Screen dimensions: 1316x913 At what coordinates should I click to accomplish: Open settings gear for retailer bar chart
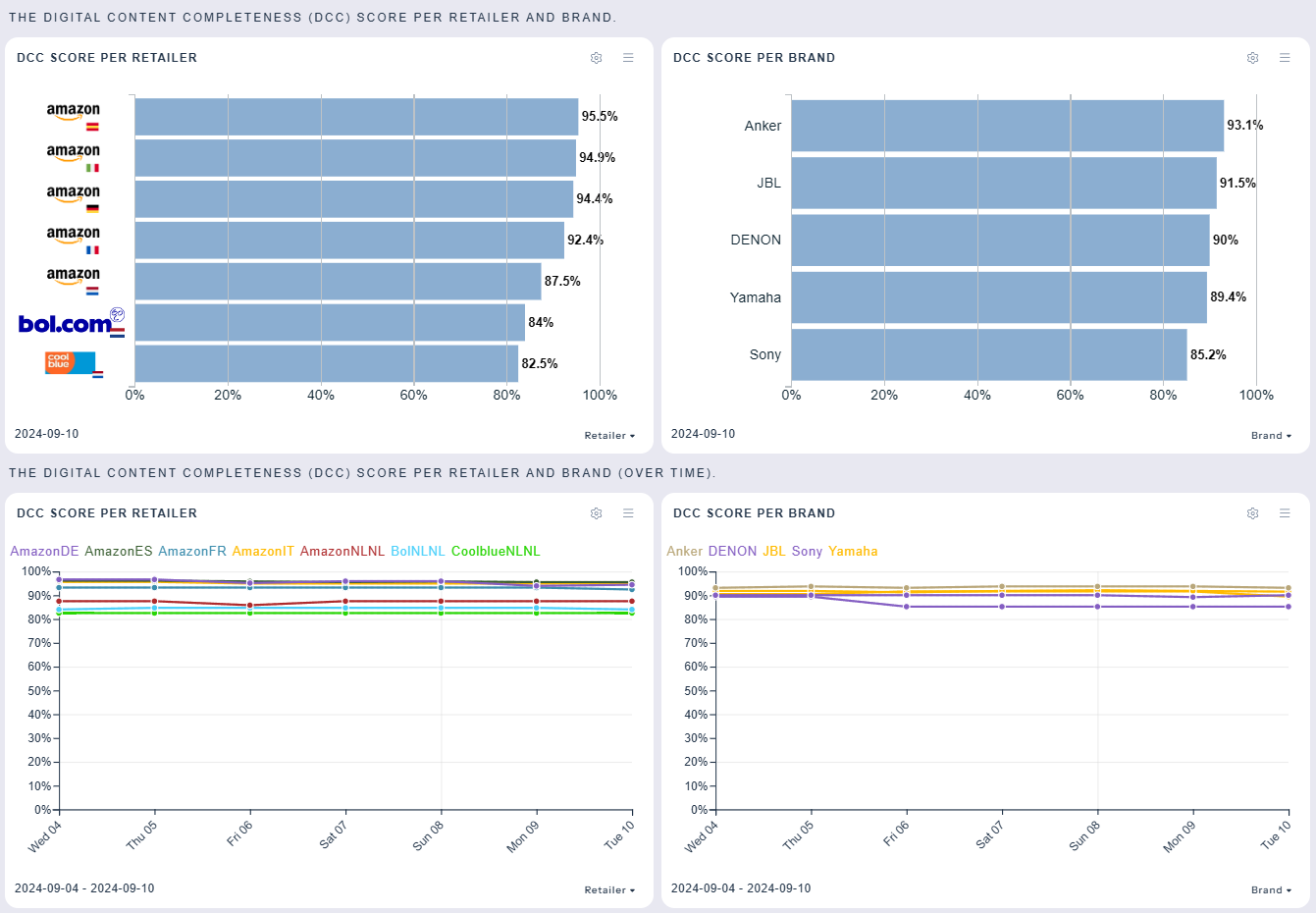596,58
